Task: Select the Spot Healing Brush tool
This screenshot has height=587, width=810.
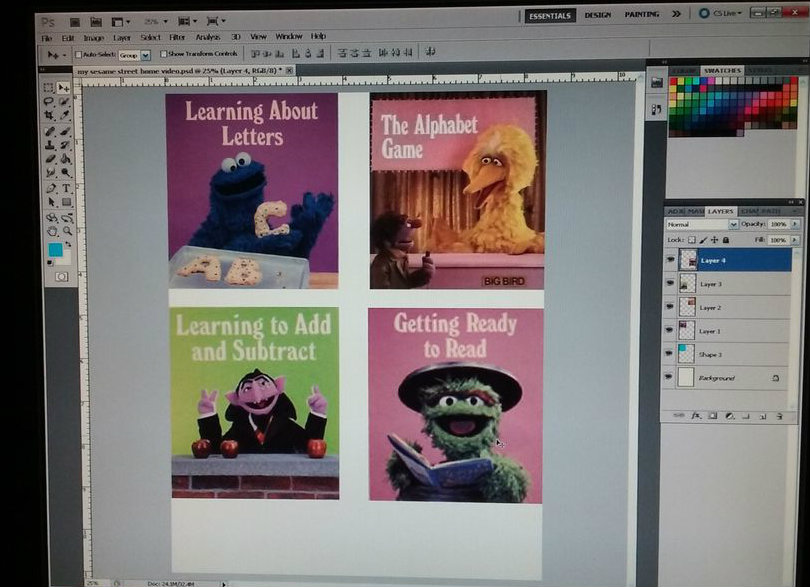Action: click(50, 132)
